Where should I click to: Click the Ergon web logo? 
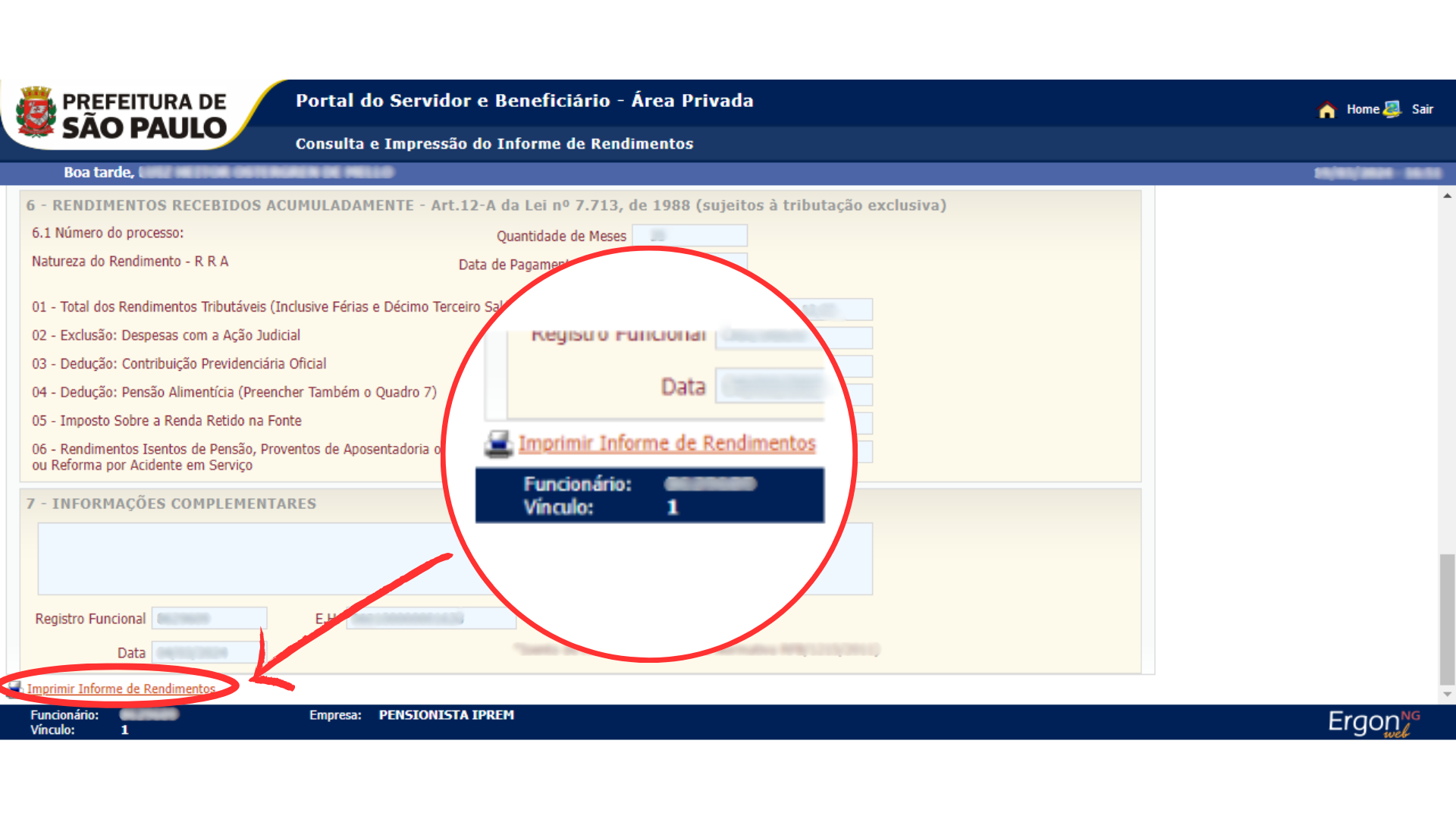tap(1374, 723)
